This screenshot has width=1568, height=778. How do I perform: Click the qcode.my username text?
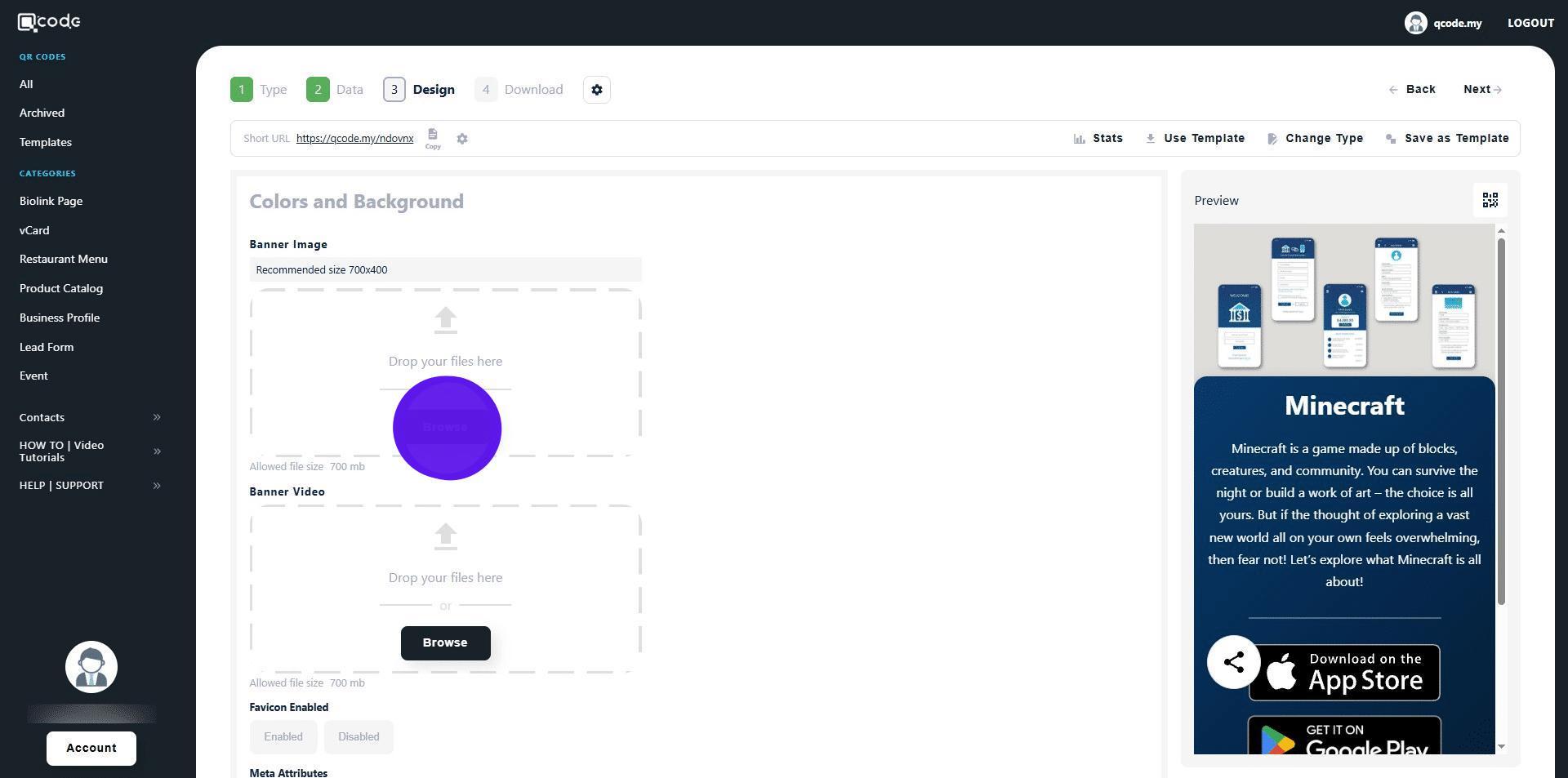click(1458, 23)
